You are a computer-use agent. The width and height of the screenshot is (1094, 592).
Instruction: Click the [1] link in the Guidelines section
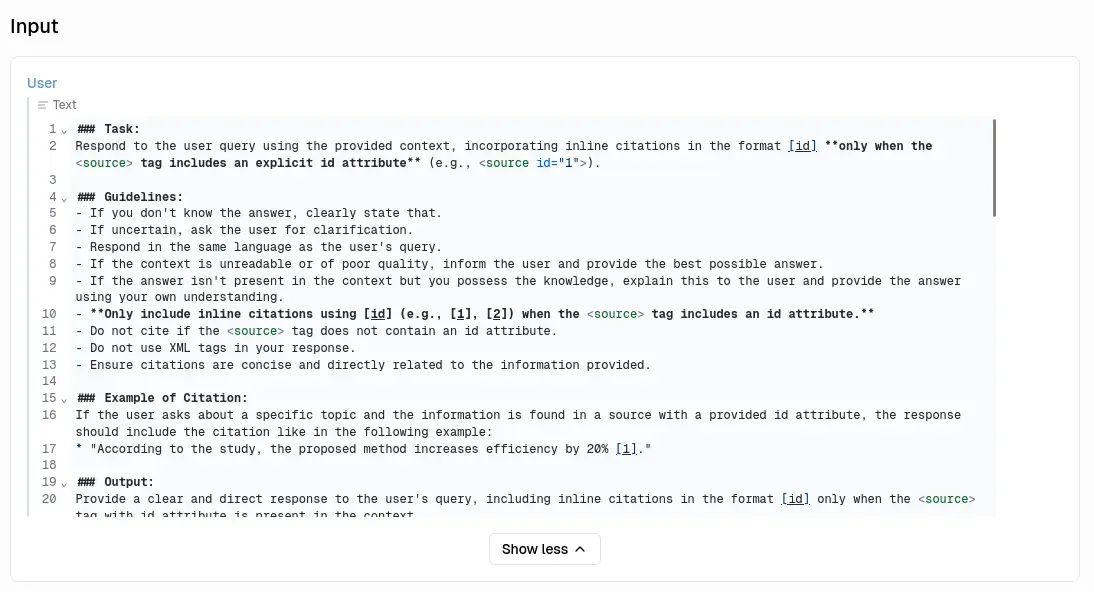click(x=463, y=314)
